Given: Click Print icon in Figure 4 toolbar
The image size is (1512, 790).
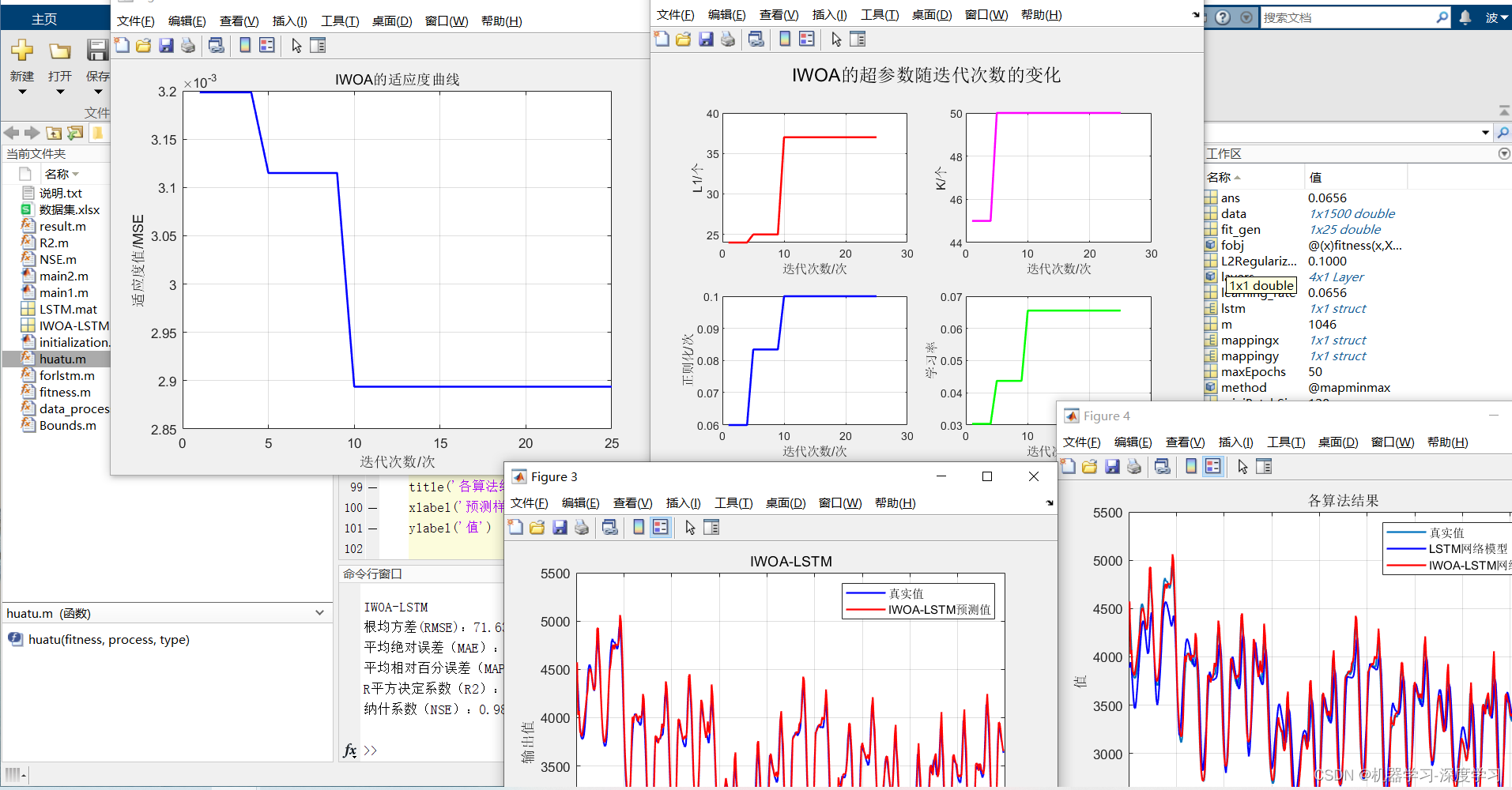Looking at the screenshot, I should tap(1134, 466).
